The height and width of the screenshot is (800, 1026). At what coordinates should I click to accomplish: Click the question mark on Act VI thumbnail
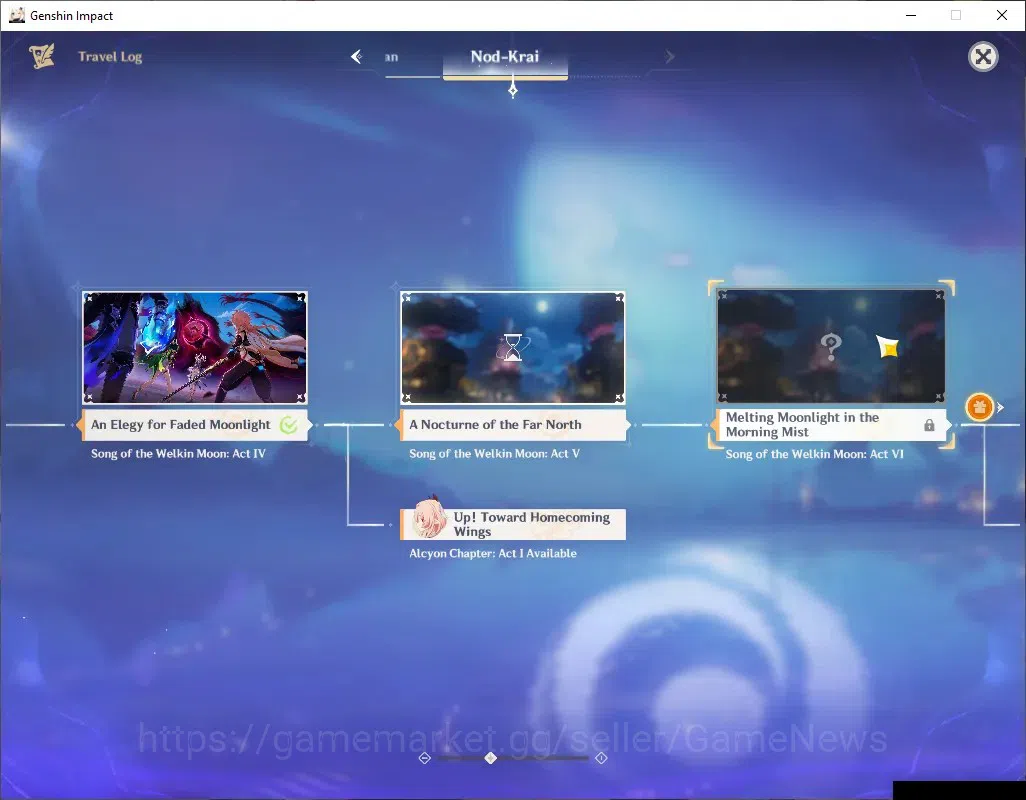[x=830, y=347]
